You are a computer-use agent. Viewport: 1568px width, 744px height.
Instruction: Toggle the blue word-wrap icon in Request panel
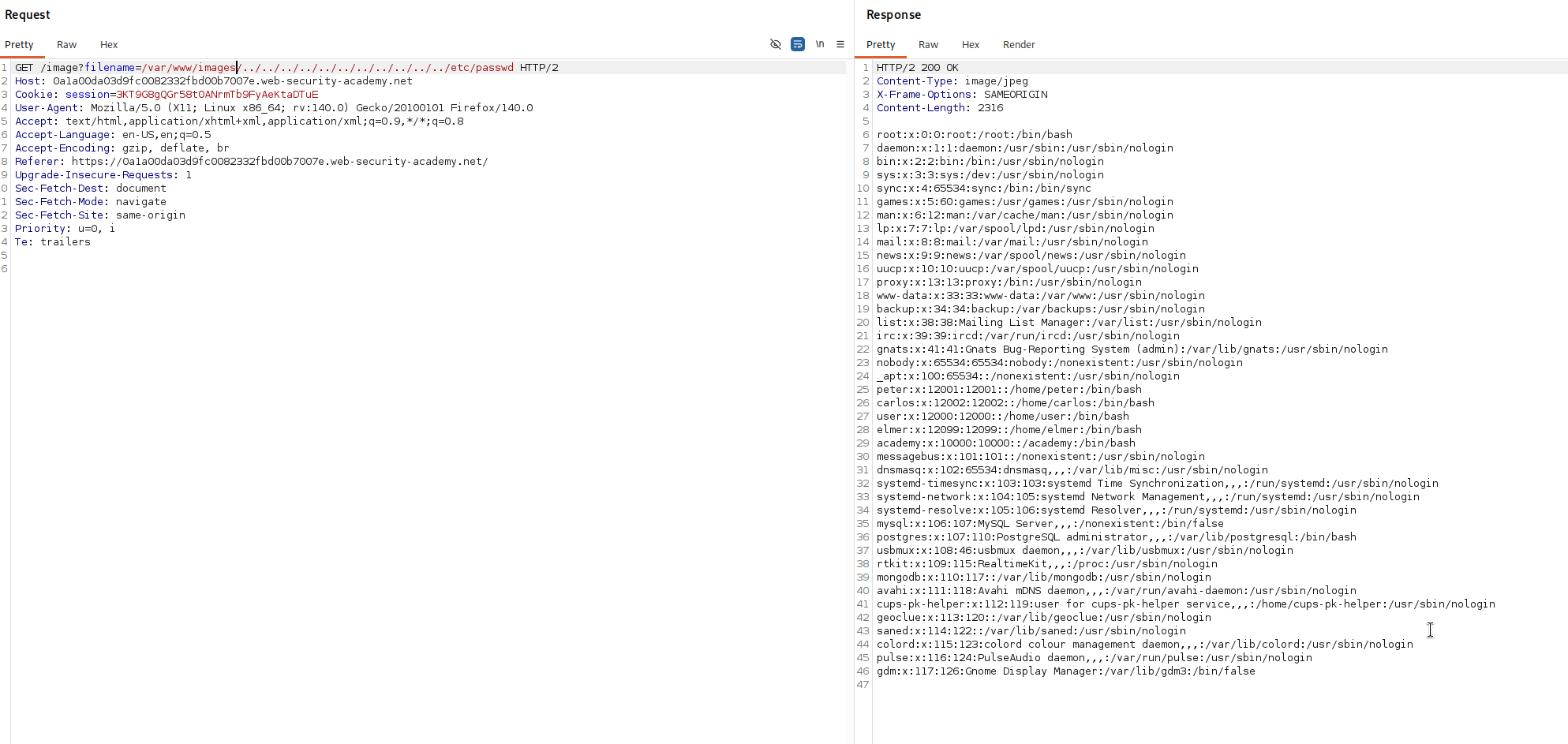click(x=798, y=44)
